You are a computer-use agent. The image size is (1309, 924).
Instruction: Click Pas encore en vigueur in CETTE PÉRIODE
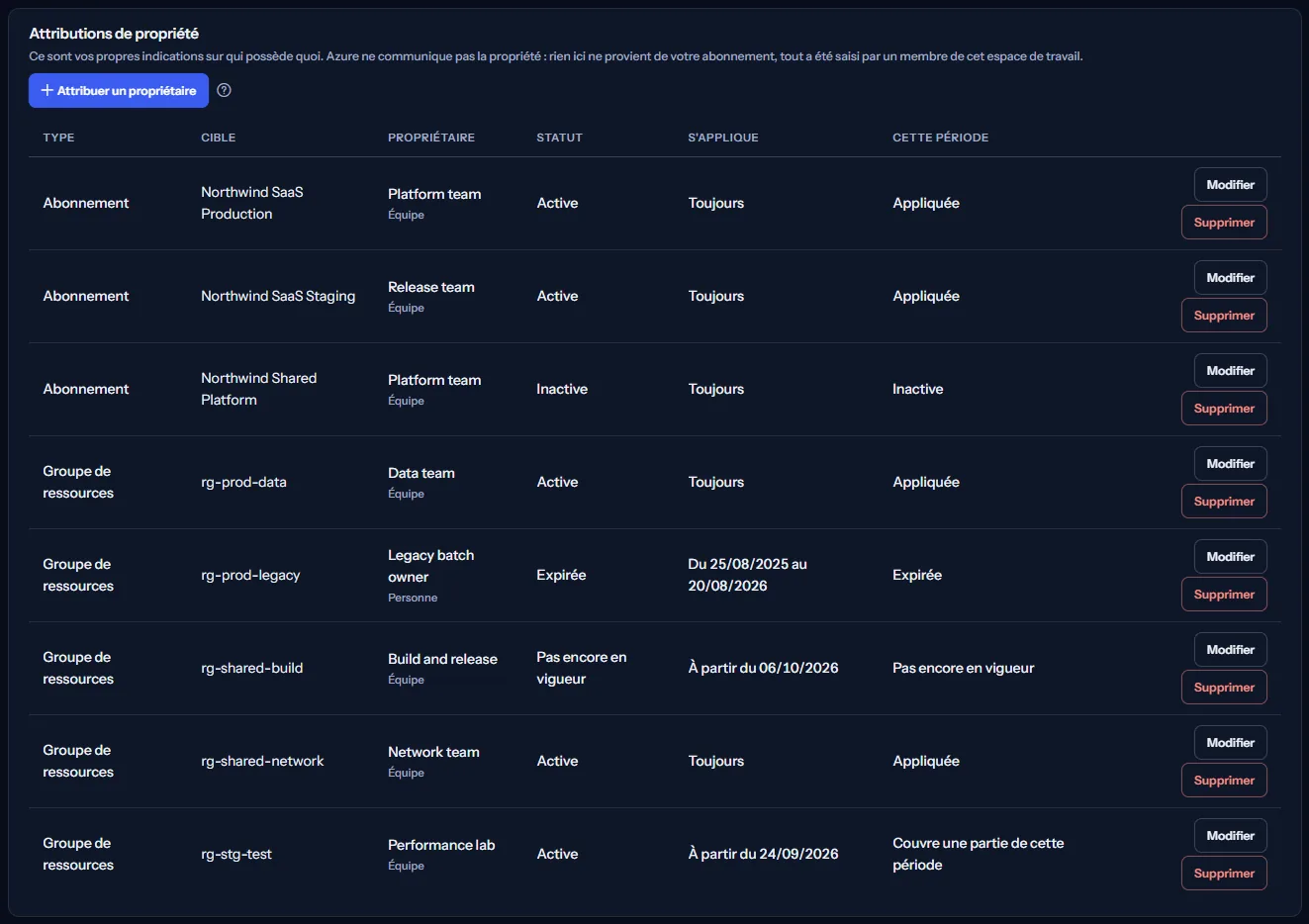click(x=963, y=668)
